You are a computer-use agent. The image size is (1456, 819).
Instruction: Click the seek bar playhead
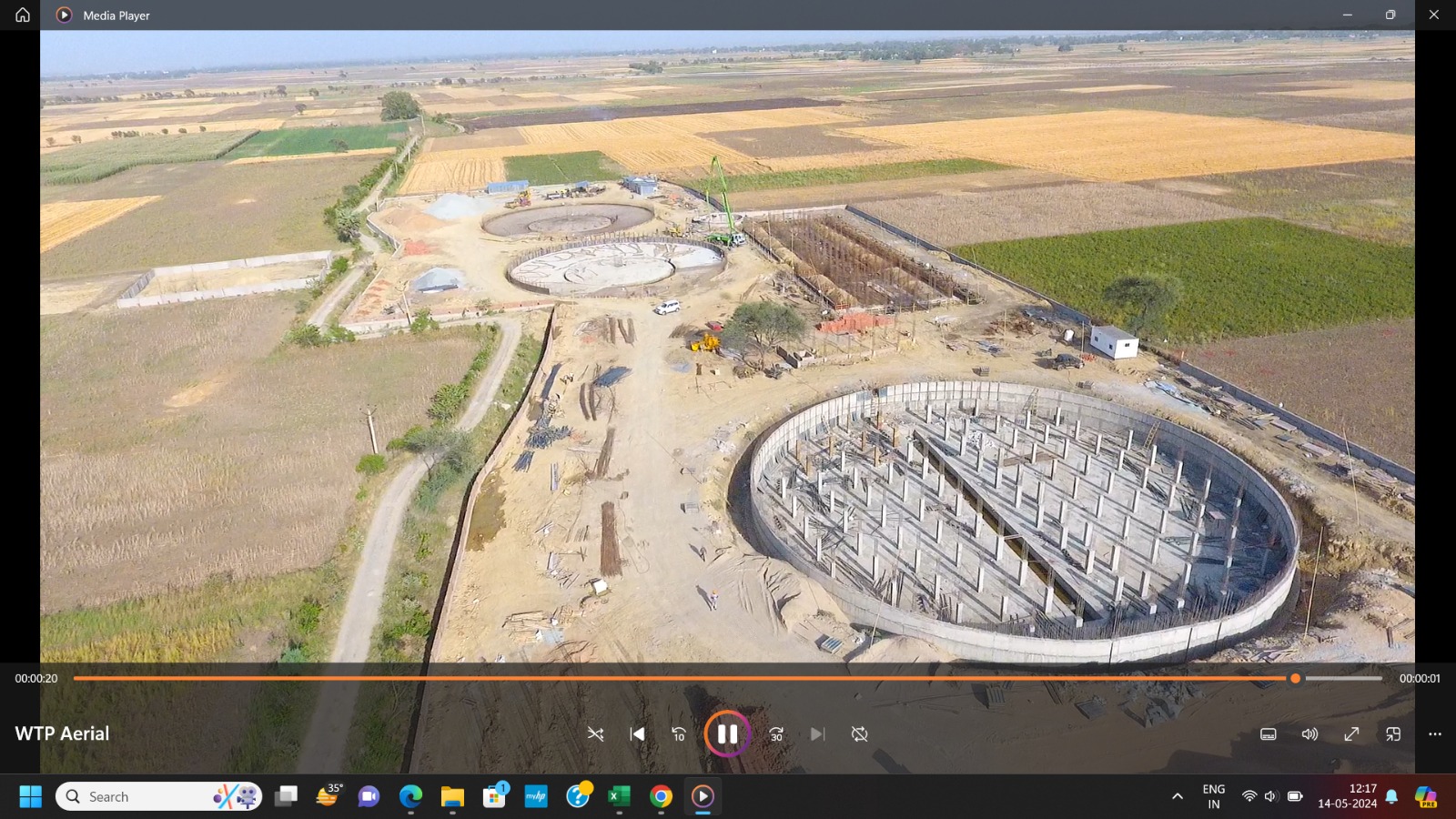[1295, 678]
